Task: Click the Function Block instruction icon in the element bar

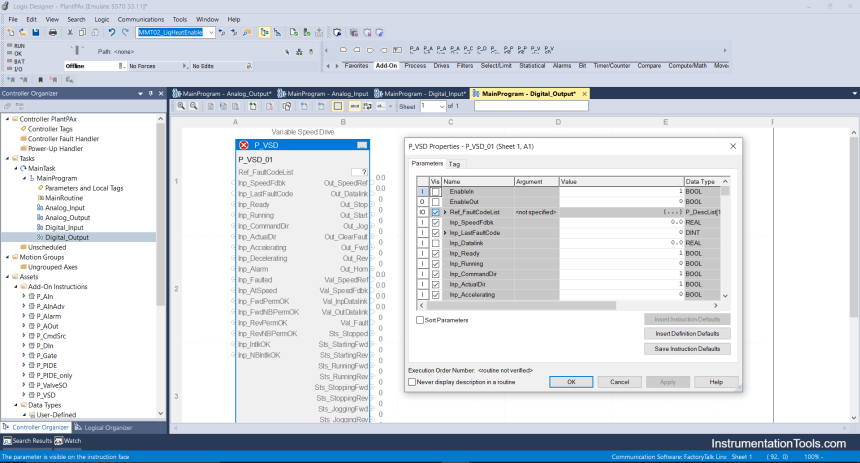Action: click(x=398, y=50)
